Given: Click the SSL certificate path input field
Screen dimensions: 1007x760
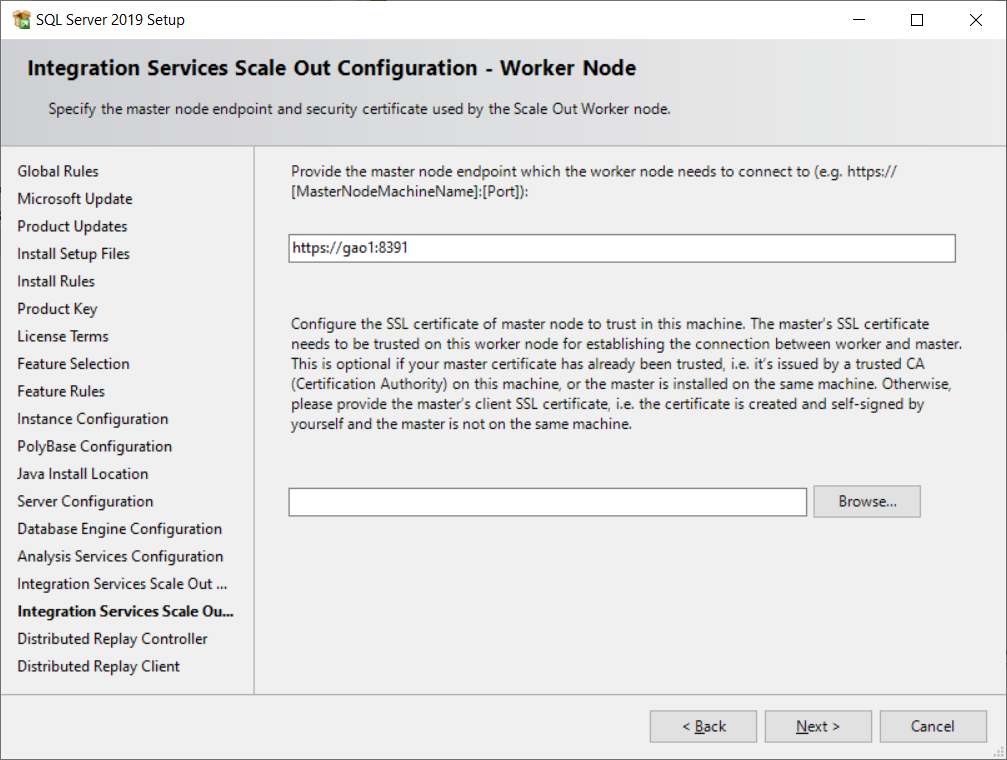Looking at the screenshot, I should point(547,501).
